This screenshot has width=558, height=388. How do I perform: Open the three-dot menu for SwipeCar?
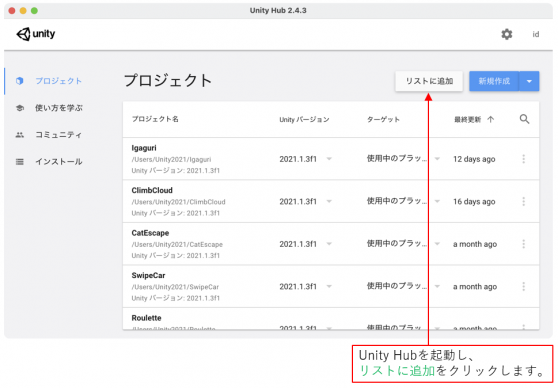click(x=523, y=286)
